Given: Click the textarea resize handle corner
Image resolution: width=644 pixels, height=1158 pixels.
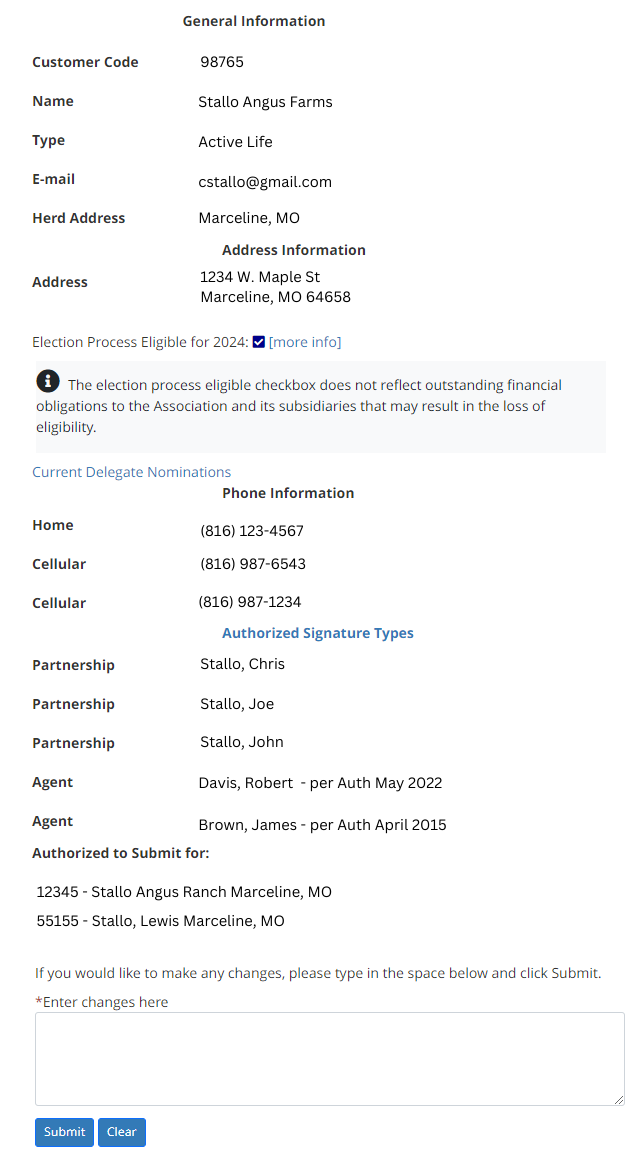Looking at the screenshot, I should [x=619, y=1100].
